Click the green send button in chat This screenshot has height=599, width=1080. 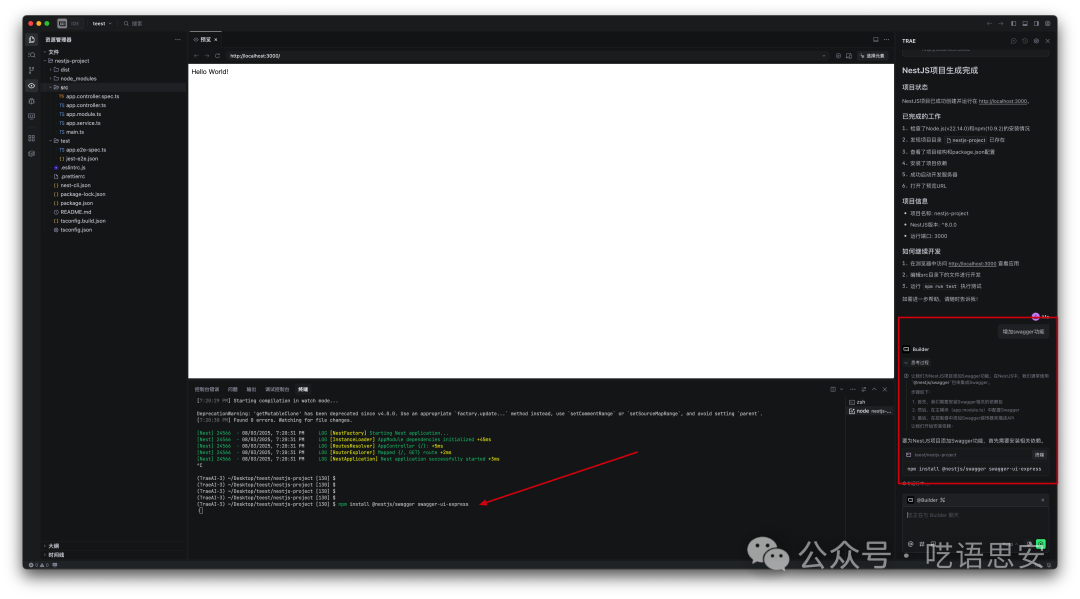[x=1041, y=543]
